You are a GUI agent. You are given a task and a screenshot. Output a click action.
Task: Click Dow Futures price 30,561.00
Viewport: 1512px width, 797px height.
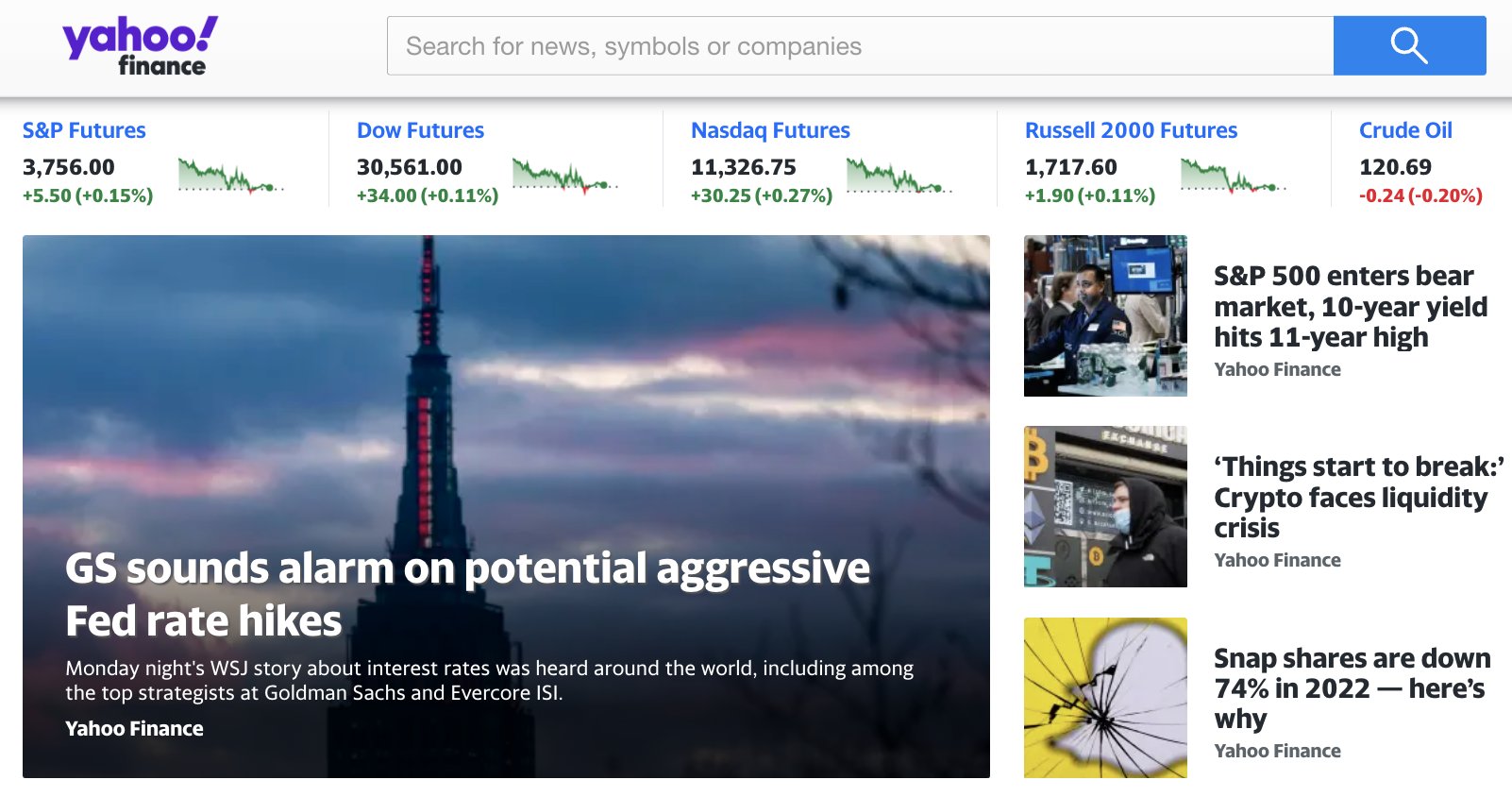[x=410, y=167]
